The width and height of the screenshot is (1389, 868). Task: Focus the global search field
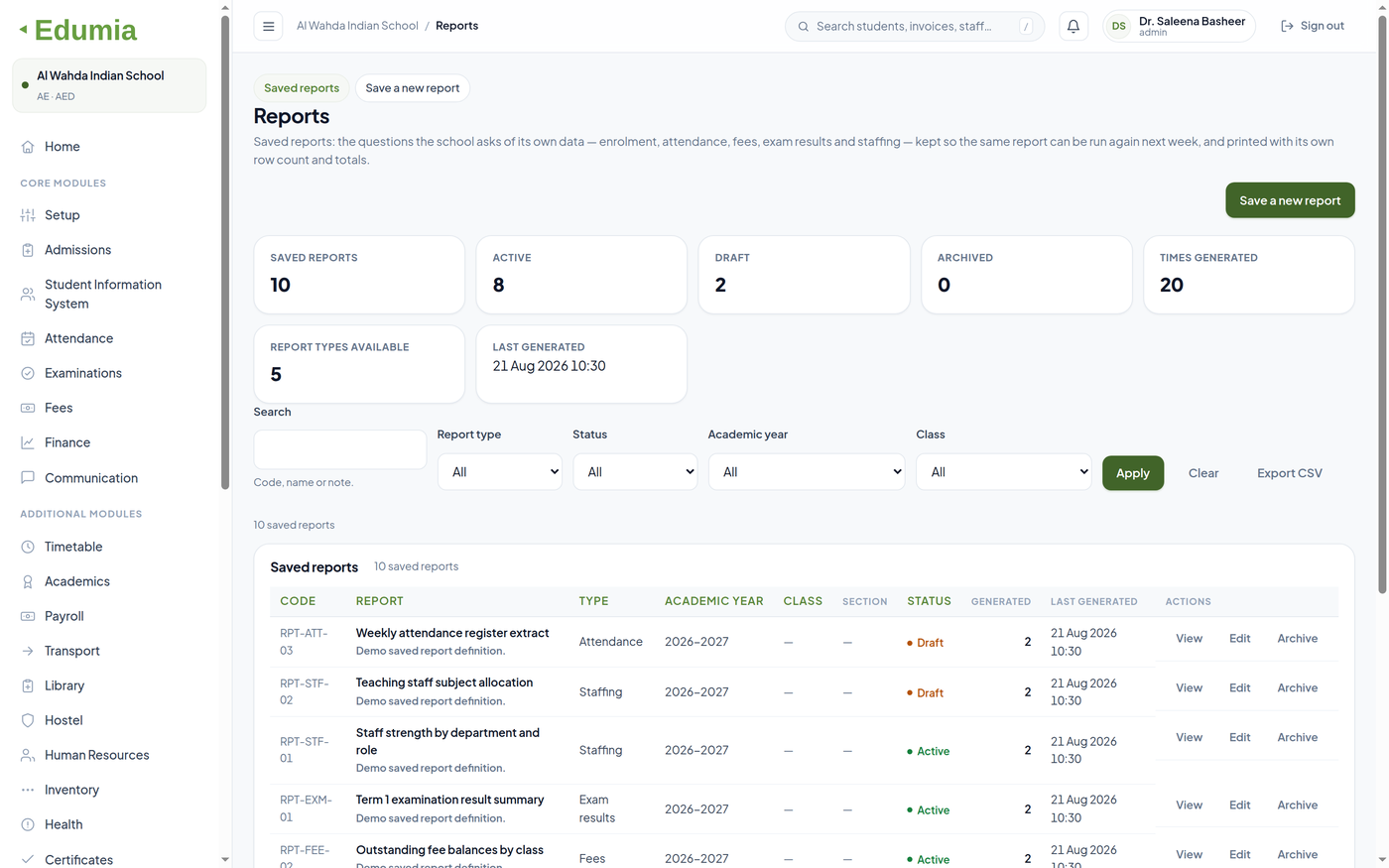(x=914, y=26)
